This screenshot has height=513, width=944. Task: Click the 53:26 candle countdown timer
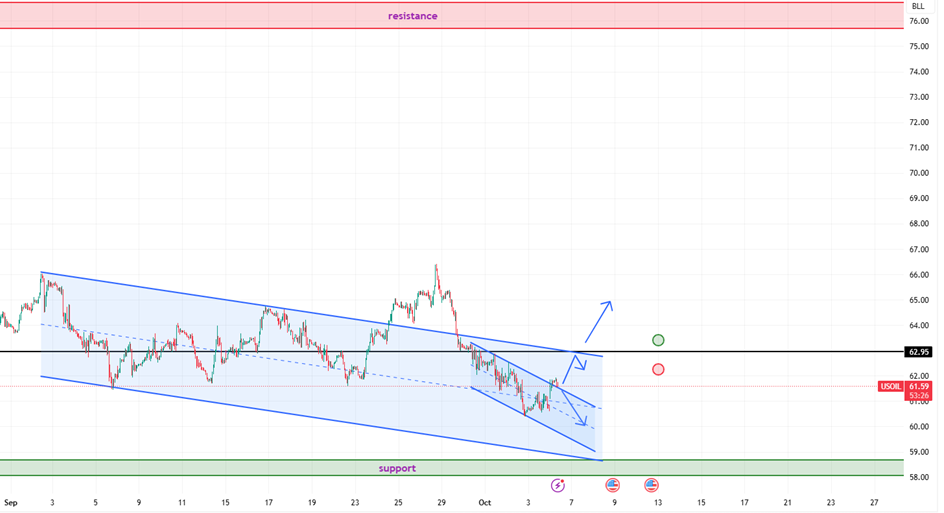point(919,396)
